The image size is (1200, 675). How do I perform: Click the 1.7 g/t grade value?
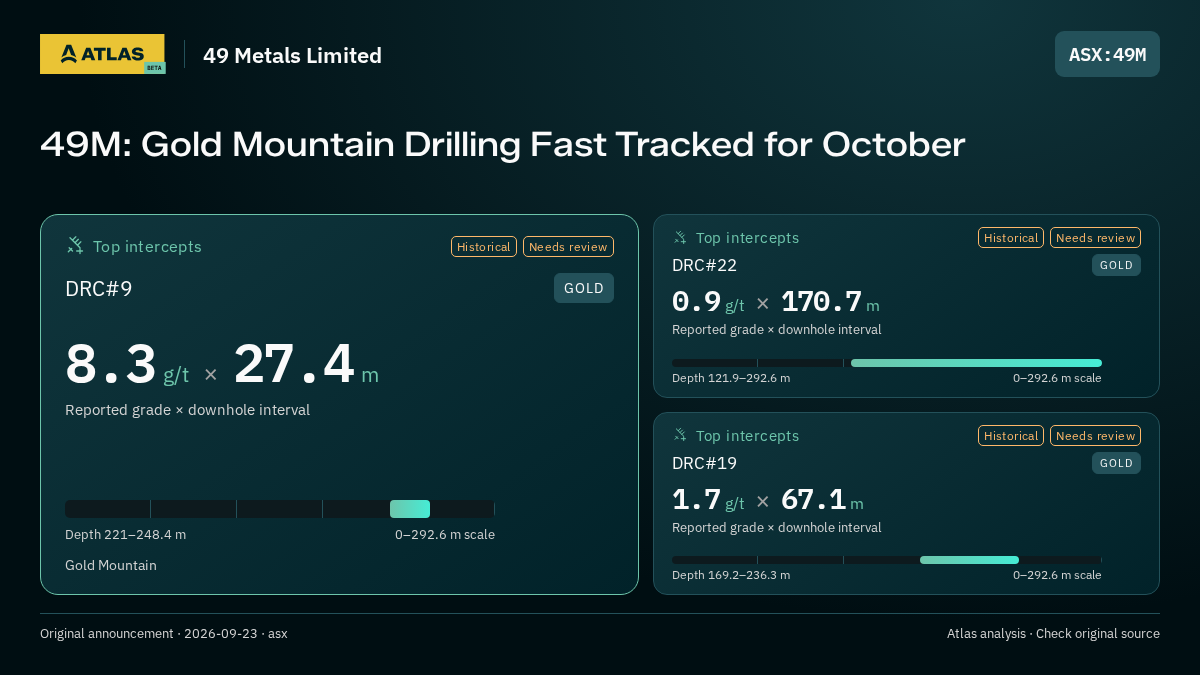(708, 500)
